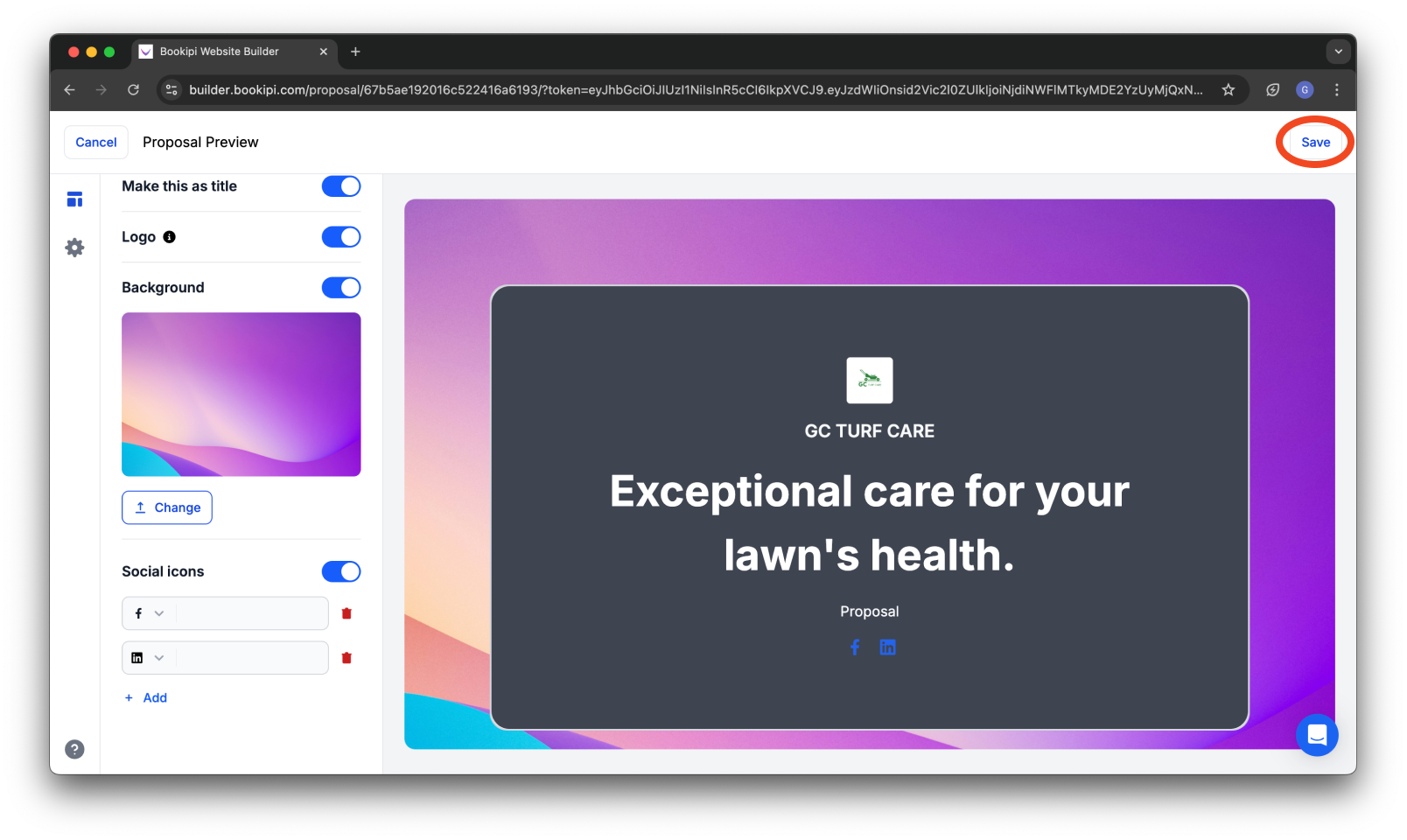Switch off Social icons toggle
The image size is (1407, 840).
(x=341, y=571)
